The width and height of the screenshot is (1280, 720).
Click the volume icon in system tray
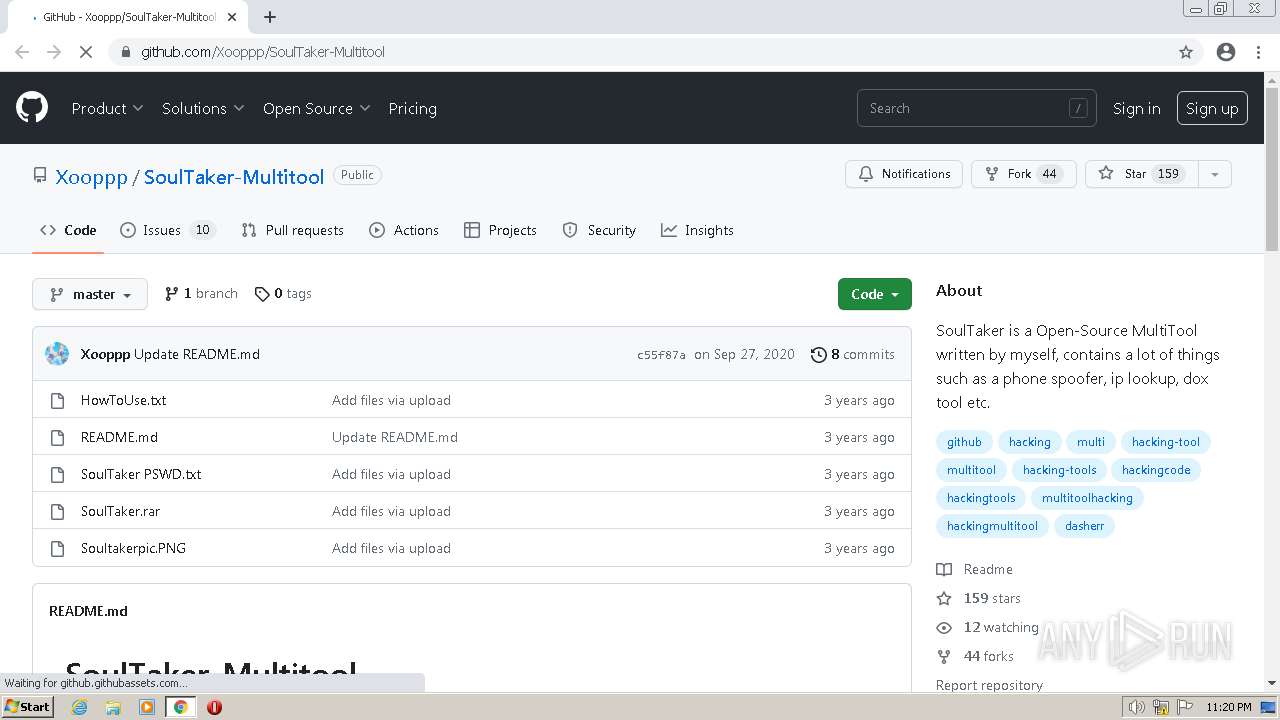(x=1137, y=707)
